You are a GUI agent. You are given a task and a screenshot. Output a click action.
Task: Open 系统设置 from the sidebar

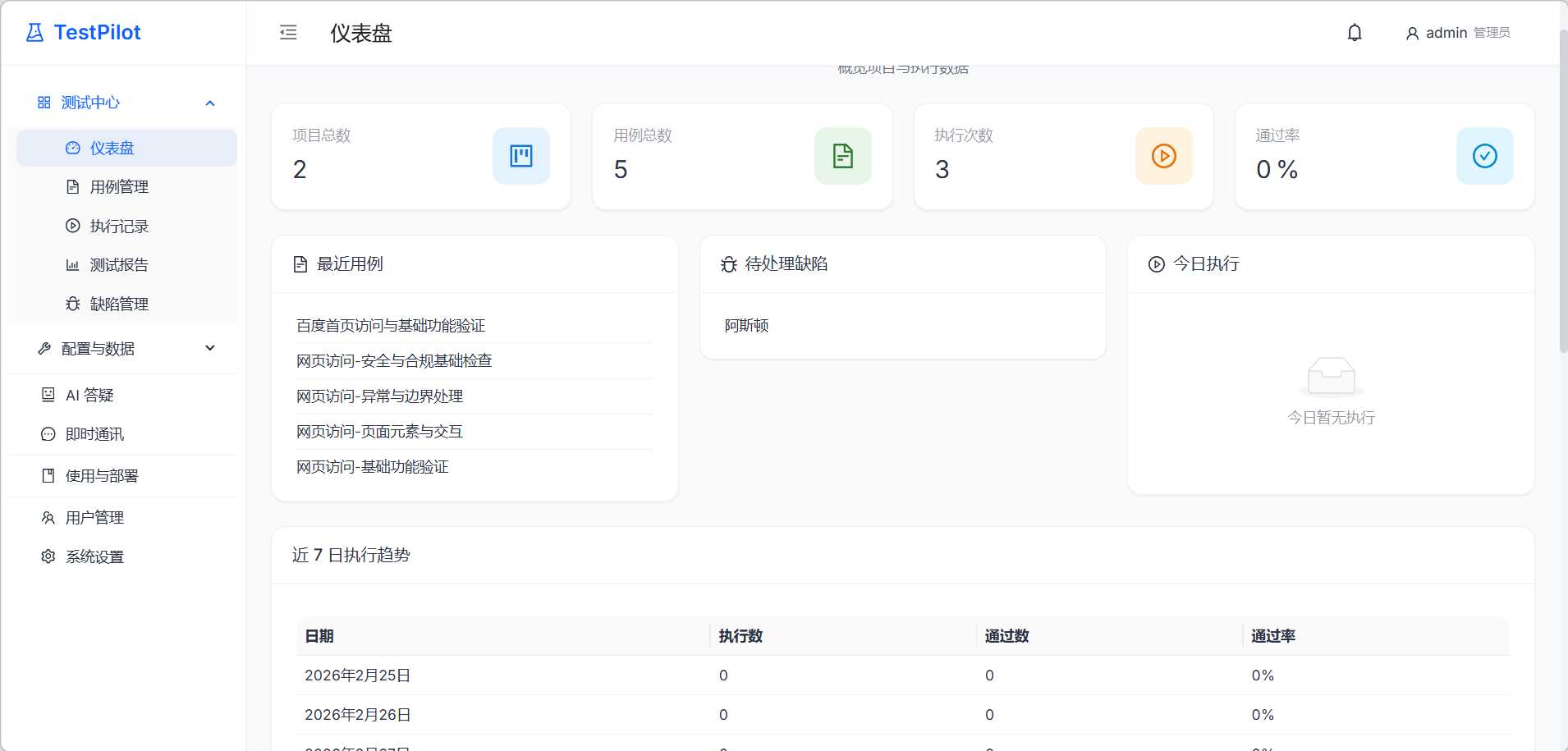(x=94, y=557)
